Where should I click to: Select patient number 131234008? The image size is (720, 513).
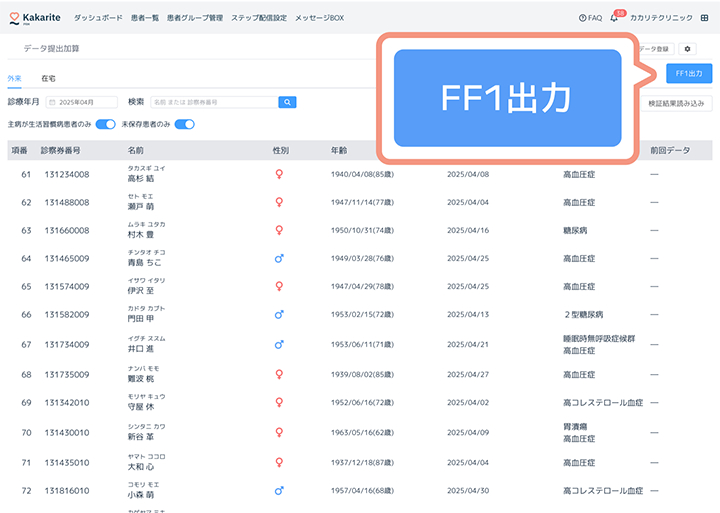[67, 175]
